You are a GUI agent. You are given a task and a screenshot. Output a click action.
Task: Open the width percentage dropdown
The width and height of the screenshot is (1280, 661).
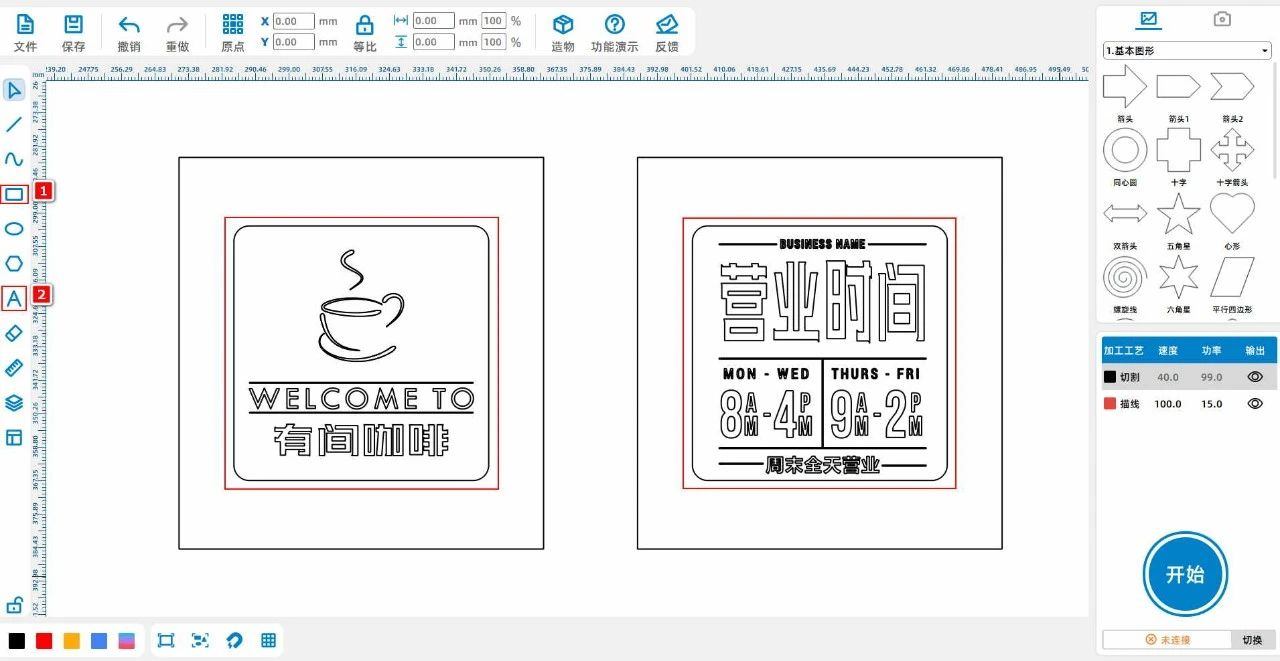tap(494, 21)
